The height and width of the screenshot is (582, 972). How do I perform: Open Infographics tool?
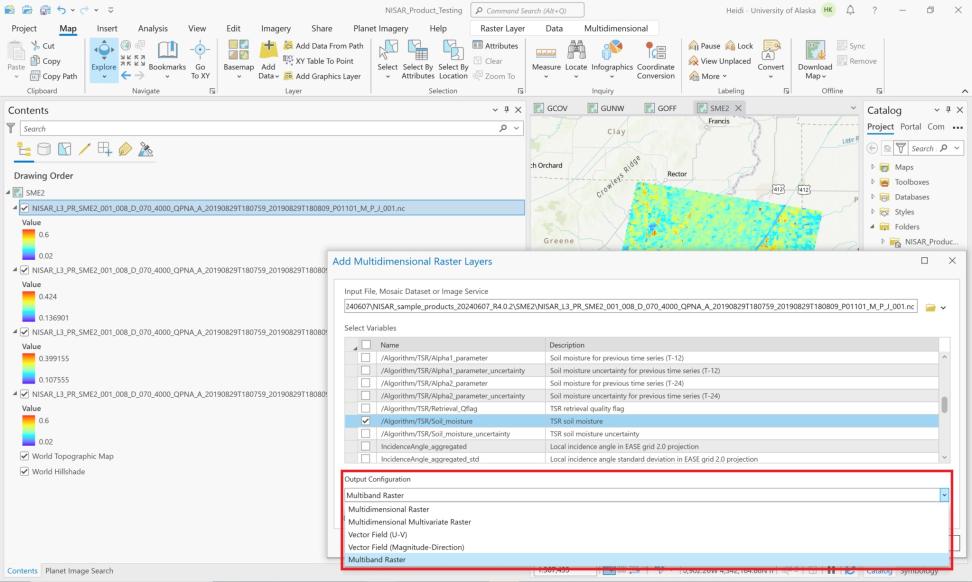pyautogui.click(x=612, y=60)
